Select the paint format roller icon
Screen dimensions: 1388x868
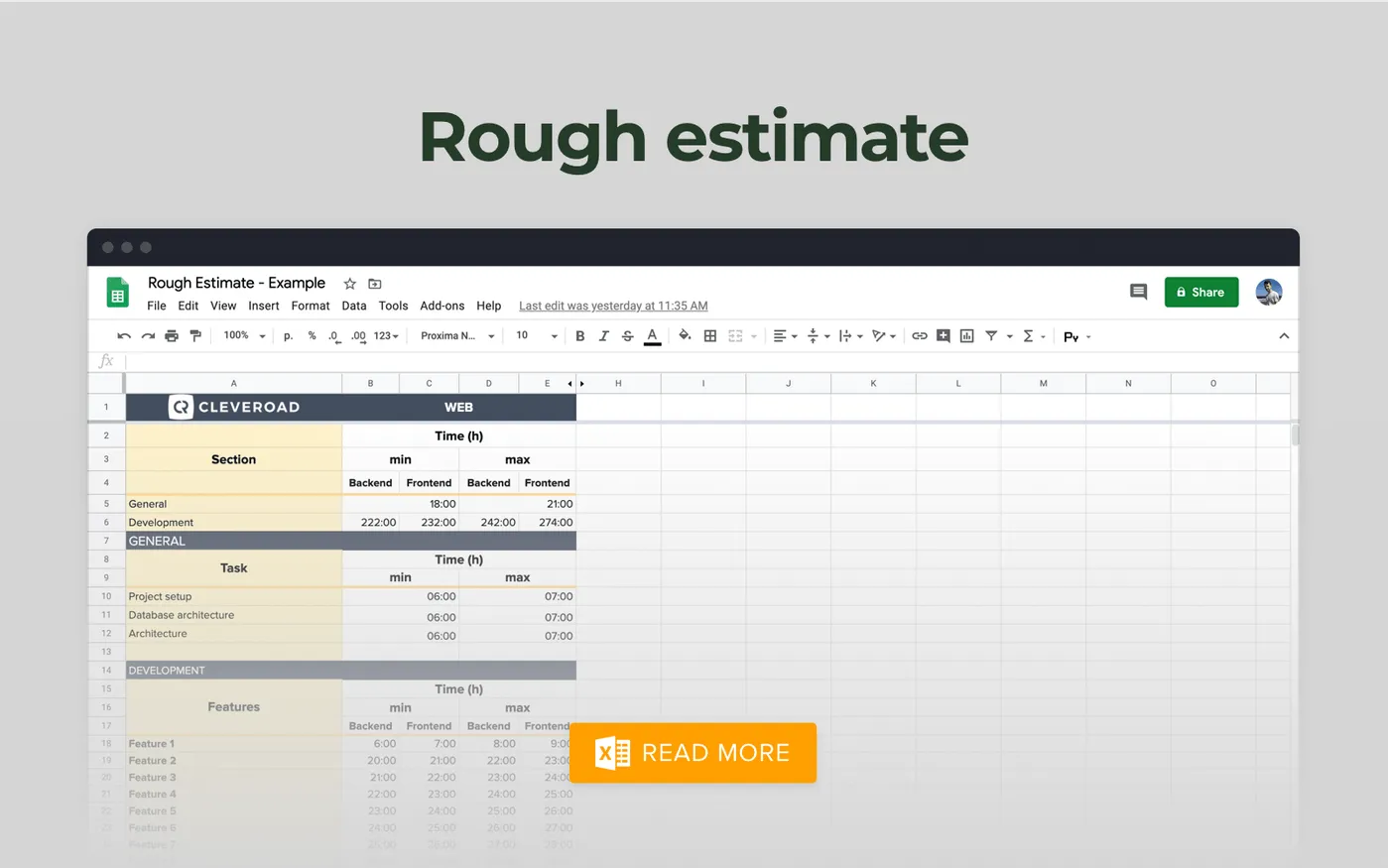(x=195, y=336)
